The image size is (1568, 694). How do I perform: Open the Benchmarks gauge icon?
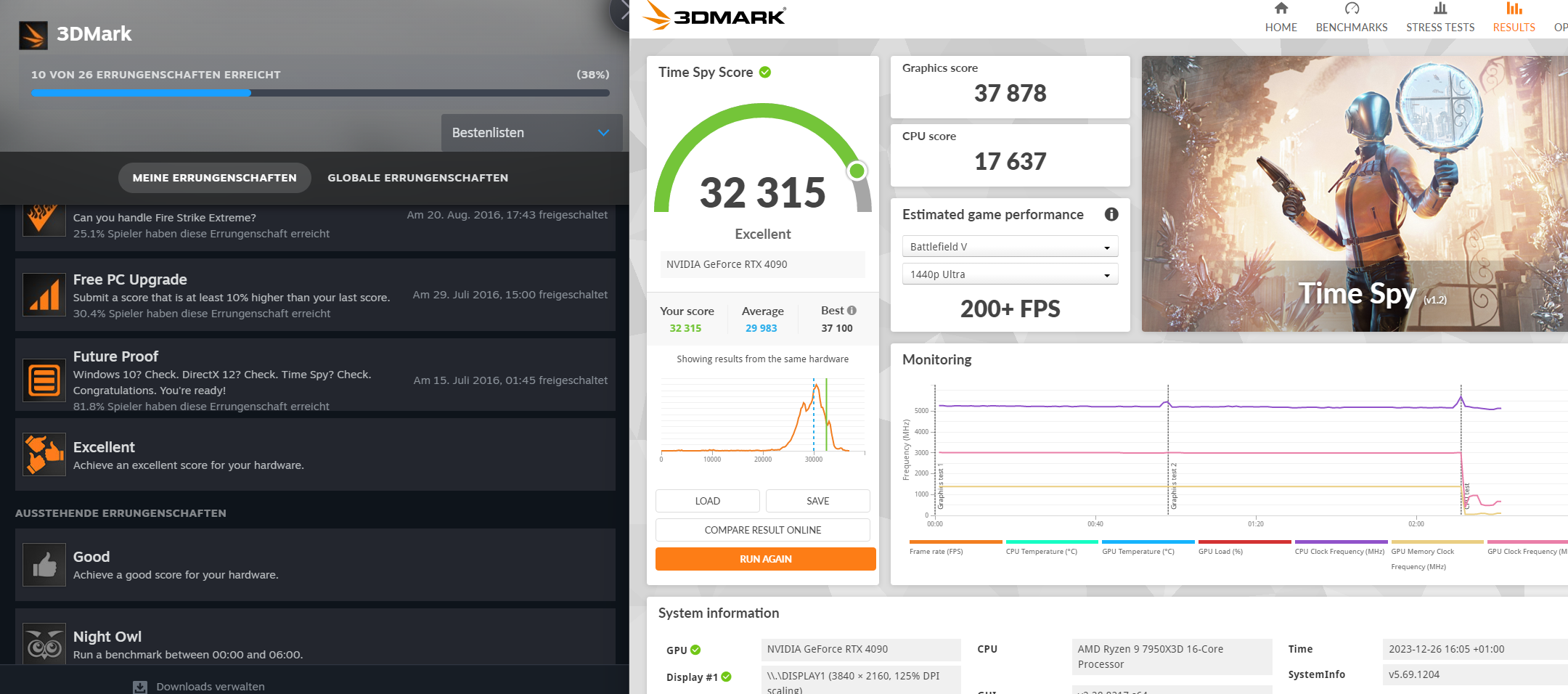tap(1352, 9)
